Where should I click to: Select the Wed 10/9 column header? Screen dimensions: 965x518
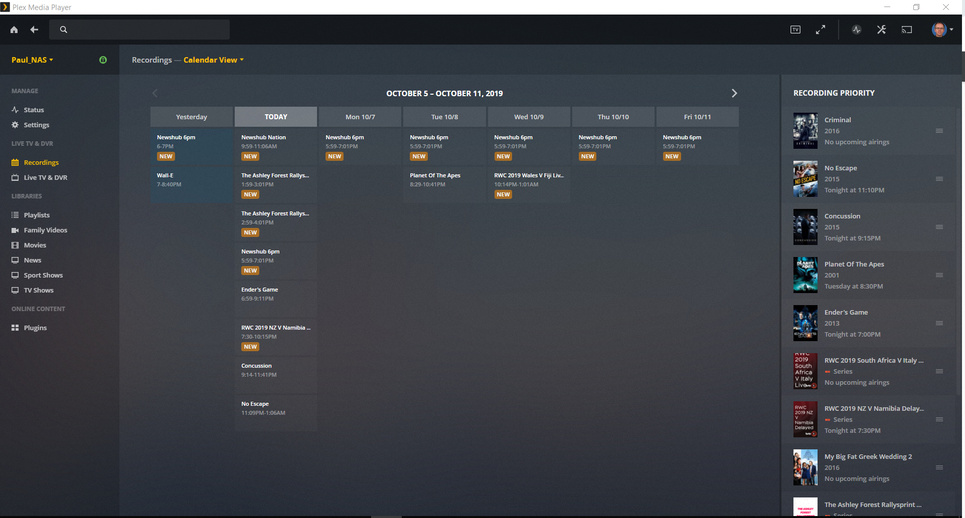click(529, 117)
